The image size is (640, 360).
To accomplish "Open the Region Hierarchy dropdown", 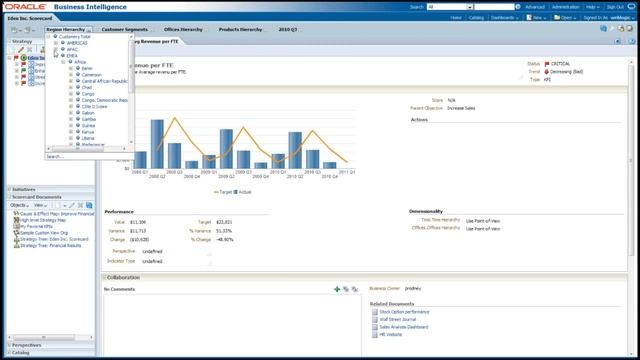I will click(69, 29).
